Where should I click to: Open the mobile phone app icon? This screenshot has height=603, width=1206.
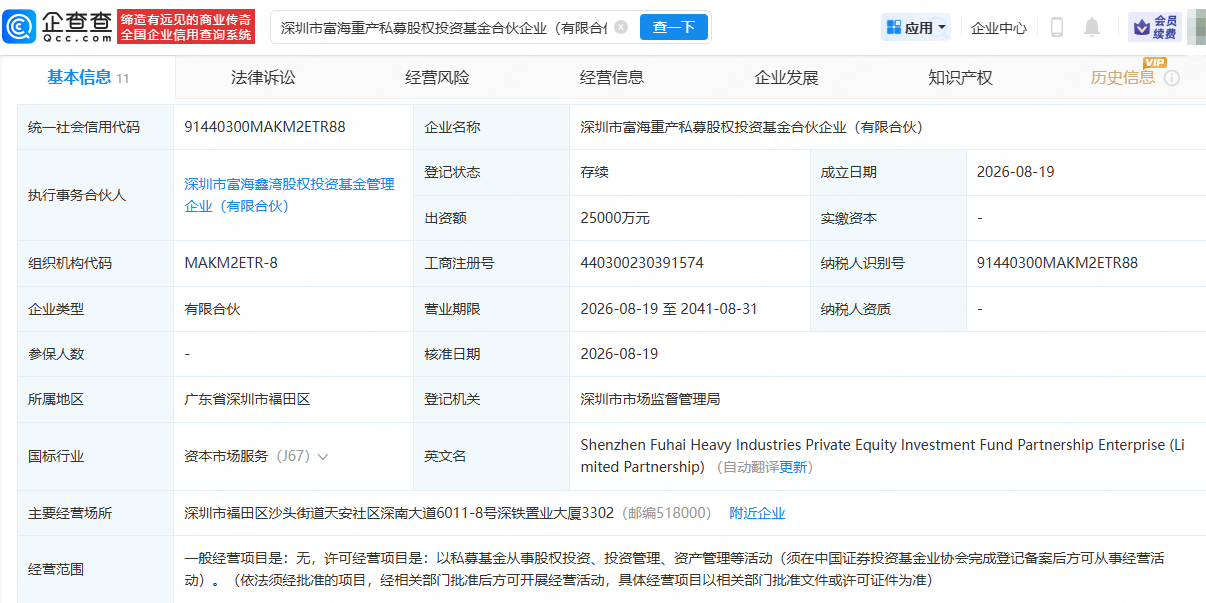(1057, 27)
